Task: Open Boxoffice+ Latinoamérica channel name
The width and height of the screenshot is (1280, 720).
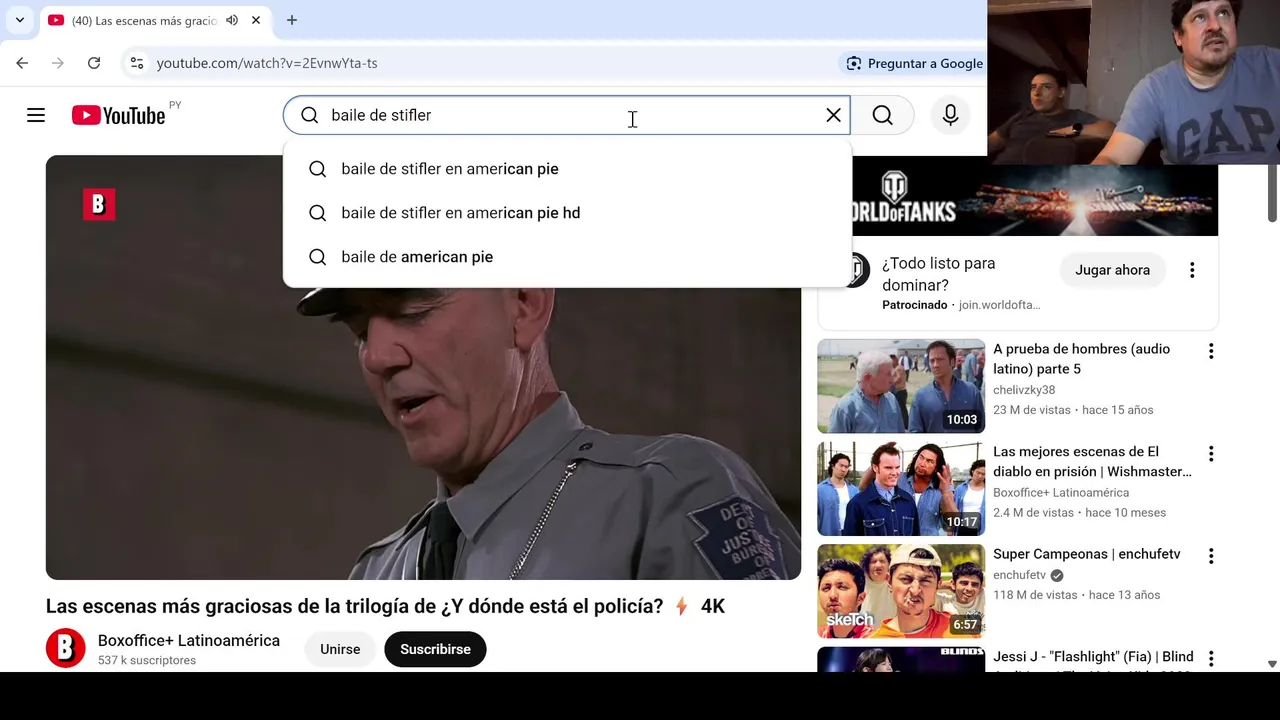Action: point(189,641)
